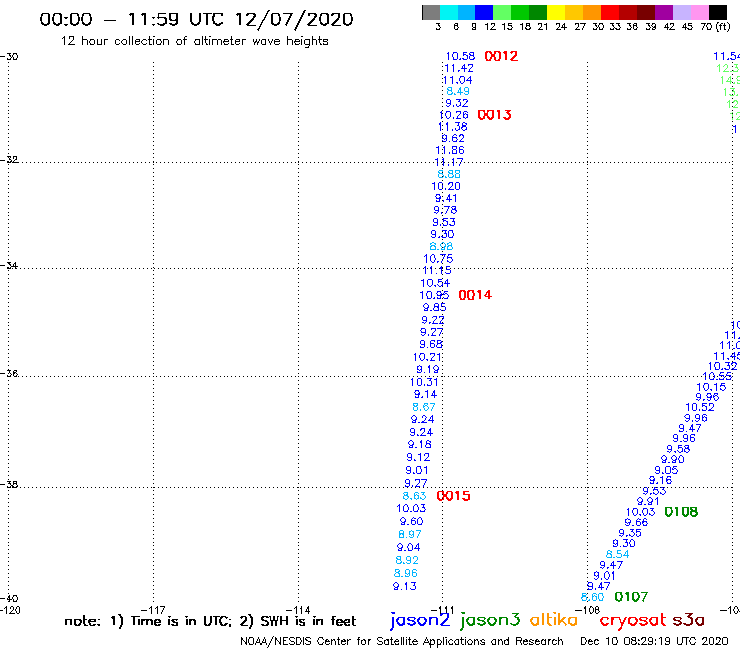Click the wave height value 10.21
740x650 pixels.
tap(428, 357)
